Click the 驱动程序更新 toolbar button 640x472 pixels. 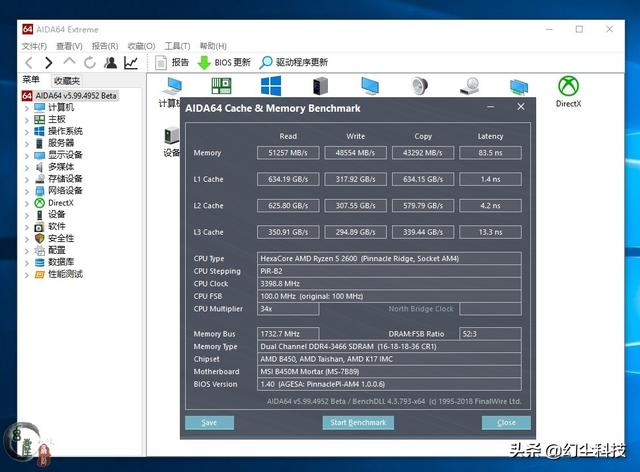pos(294,62)
